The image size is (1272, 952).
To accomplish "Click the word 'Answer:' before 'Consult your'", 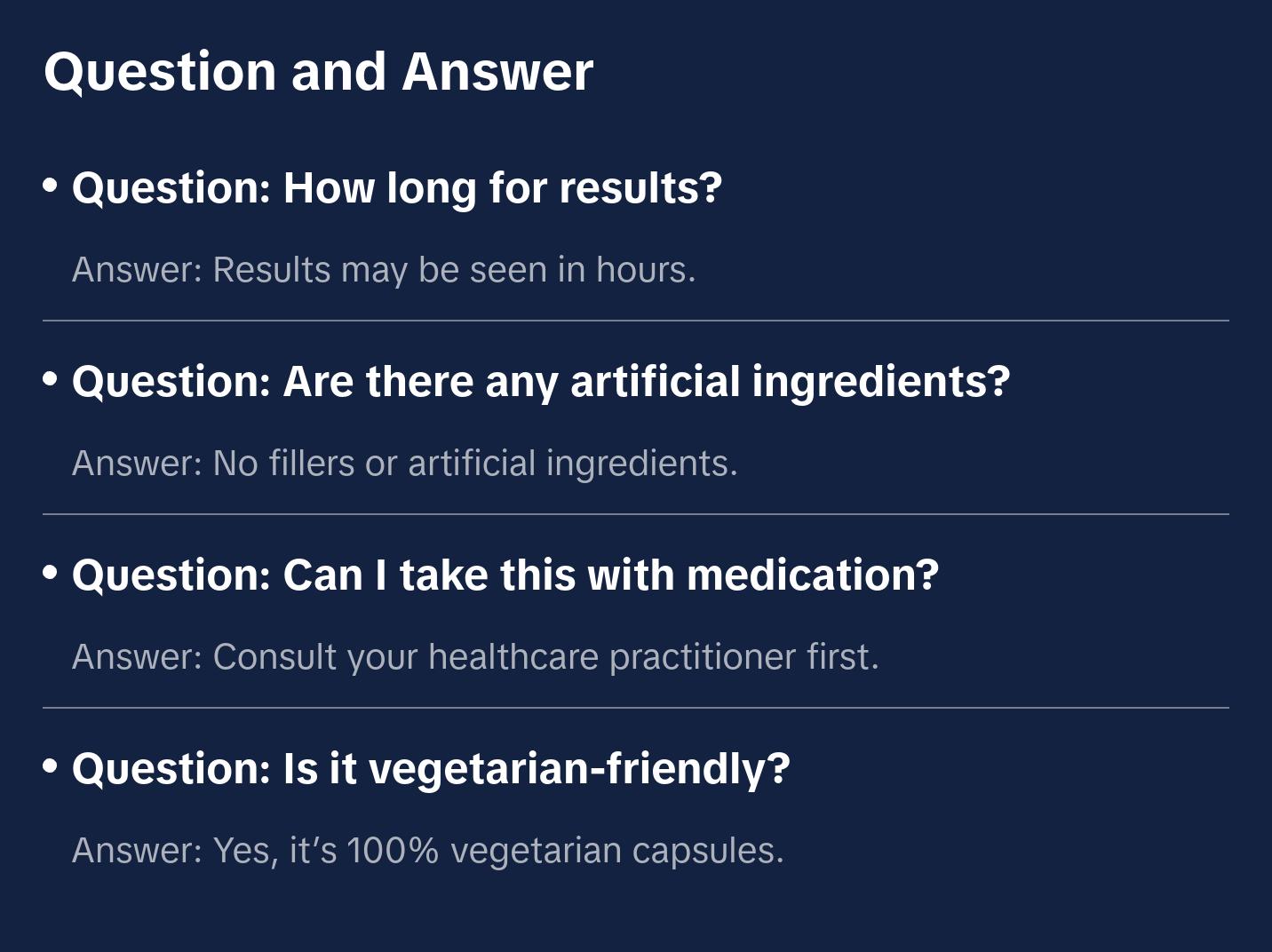I will click(137, 657).
